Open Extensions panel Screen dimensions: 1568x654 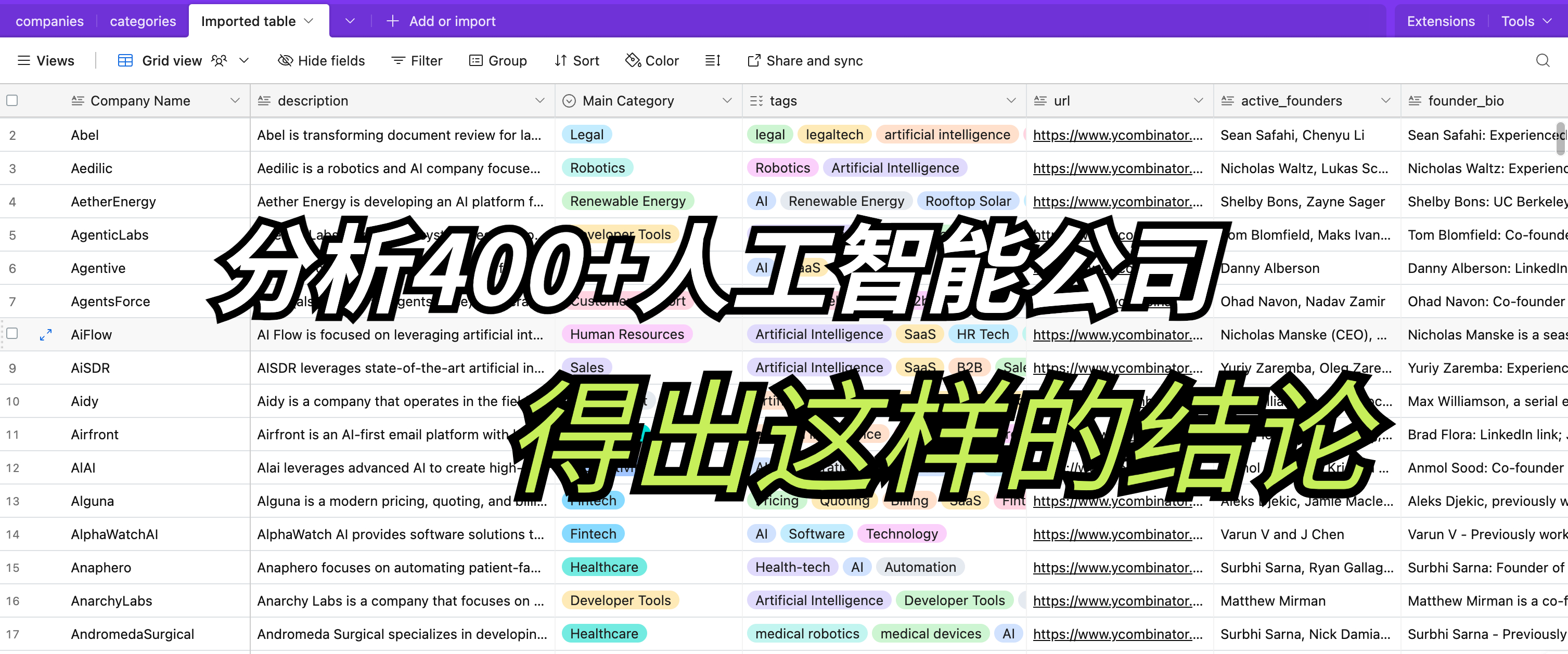[x=1441, y=21]
